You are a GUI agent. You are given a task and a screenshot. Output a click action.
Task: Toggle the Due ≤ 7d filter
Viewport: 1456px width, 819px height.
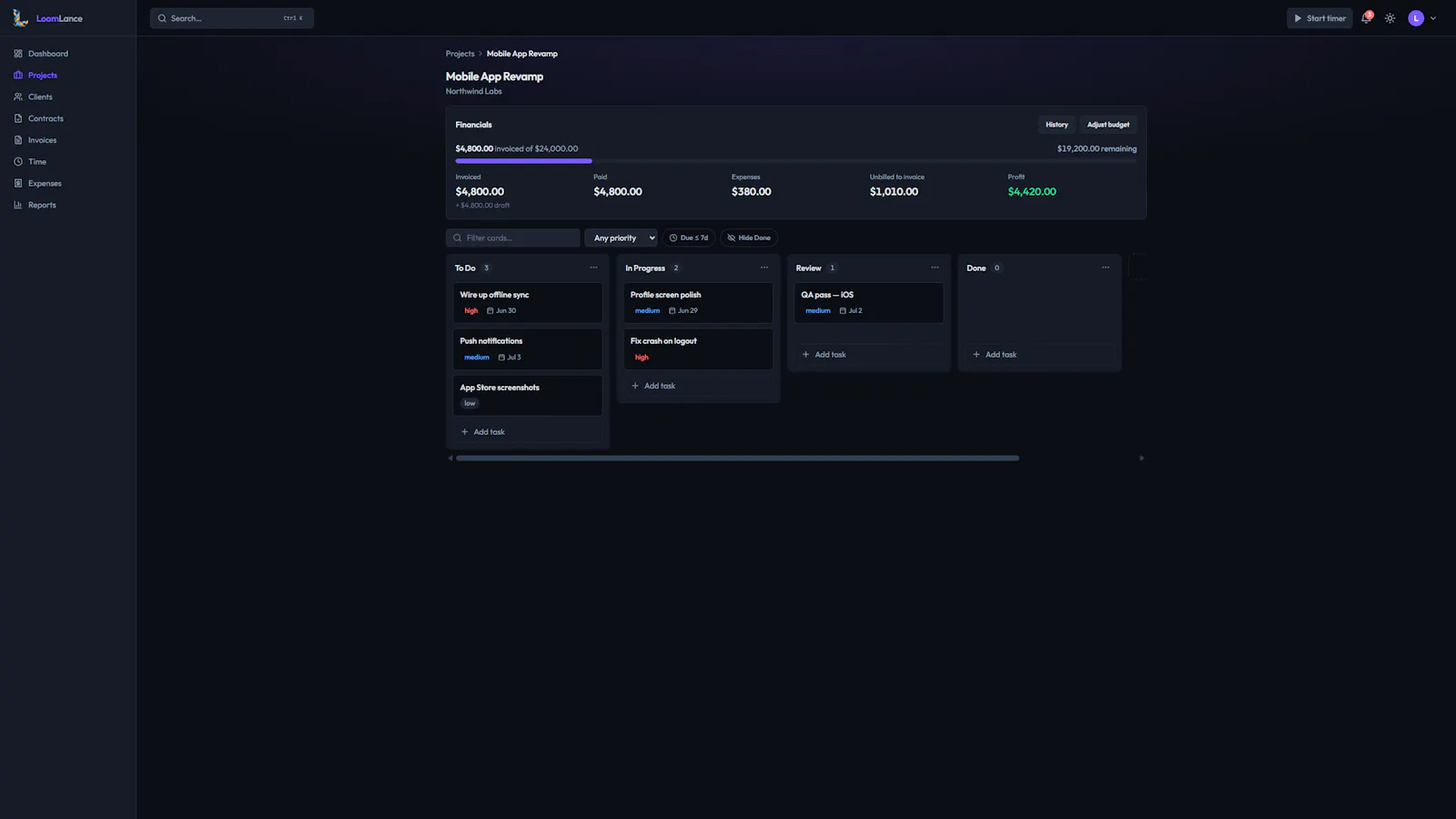(x=689, y=238)
